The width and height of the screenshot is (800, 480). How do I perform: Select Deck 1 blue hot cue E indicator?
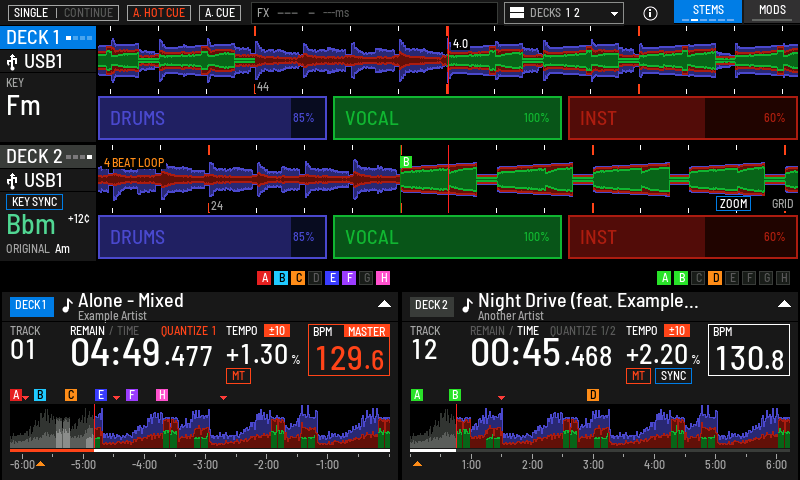[x=332, y=278]
